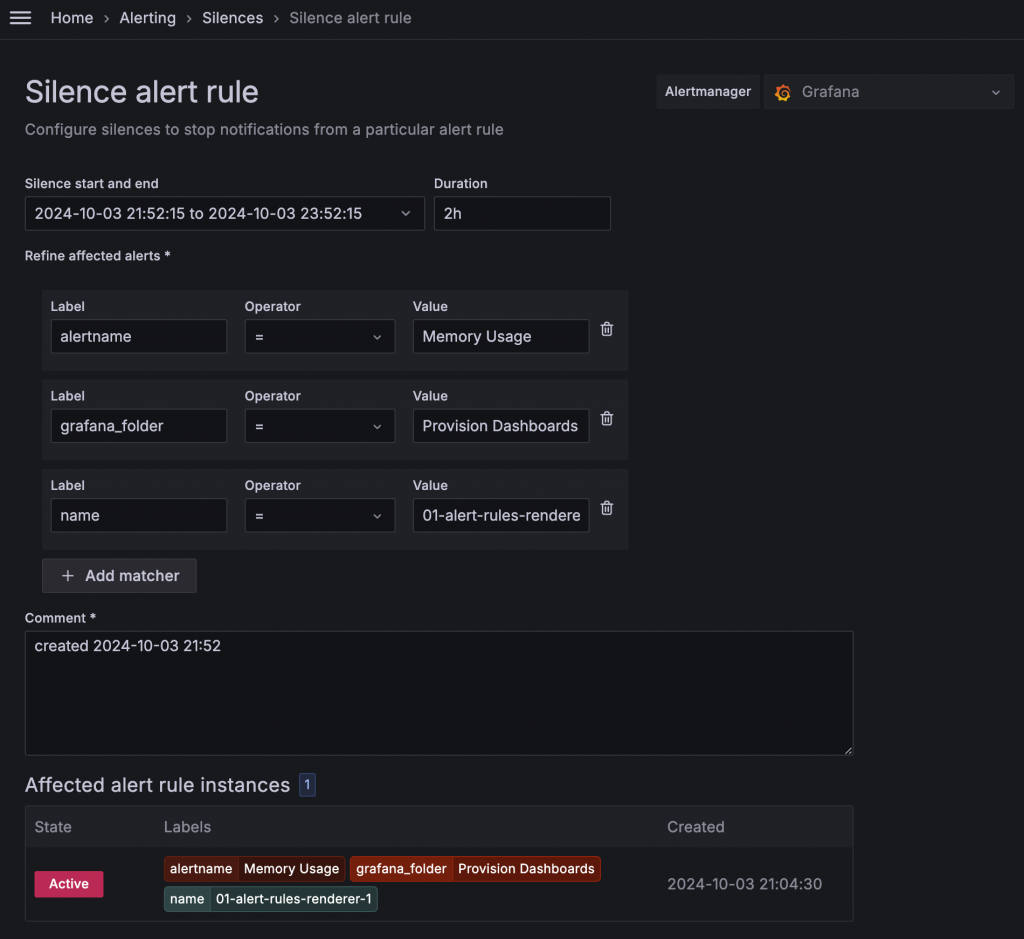Click the Active state badge
The width and height of the screenshot is (1024, 939).
coord(69,884)
